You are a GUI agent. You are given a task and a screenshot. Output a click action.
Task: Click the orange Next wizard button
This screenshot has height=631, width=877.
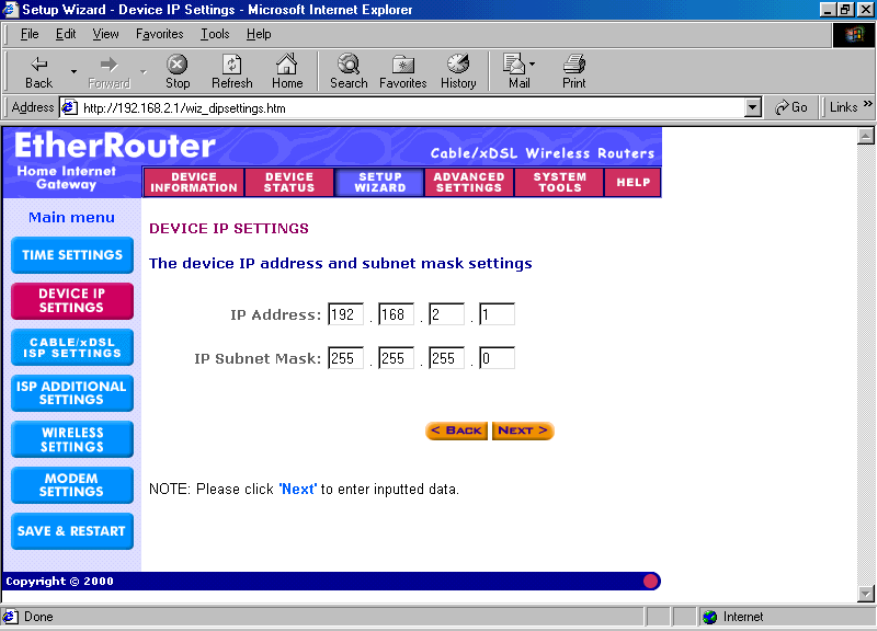tap(523, 431)
